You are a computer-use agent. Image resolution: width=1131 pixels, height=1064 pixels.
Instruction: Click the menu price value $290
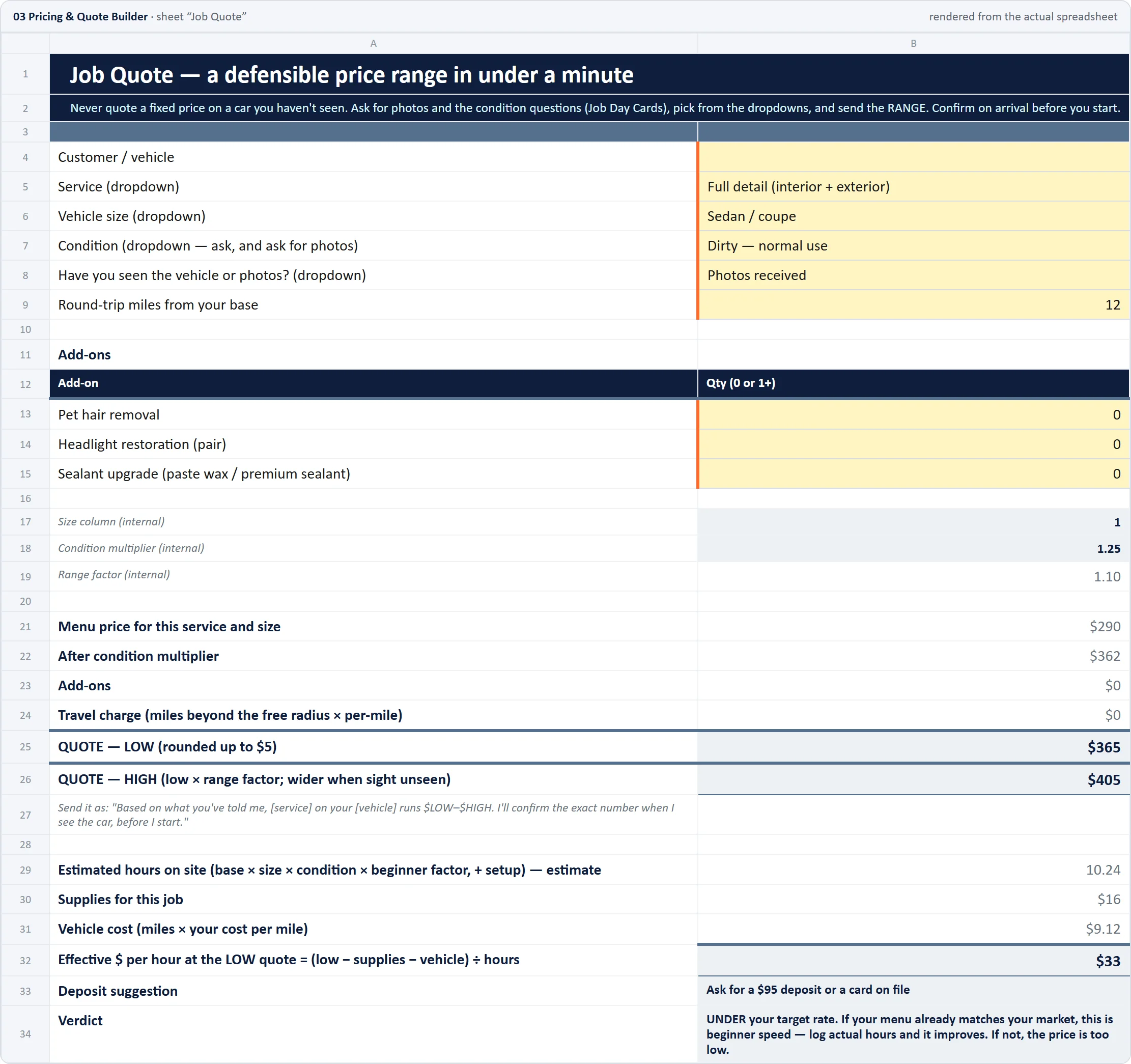tap(1105, 627)
